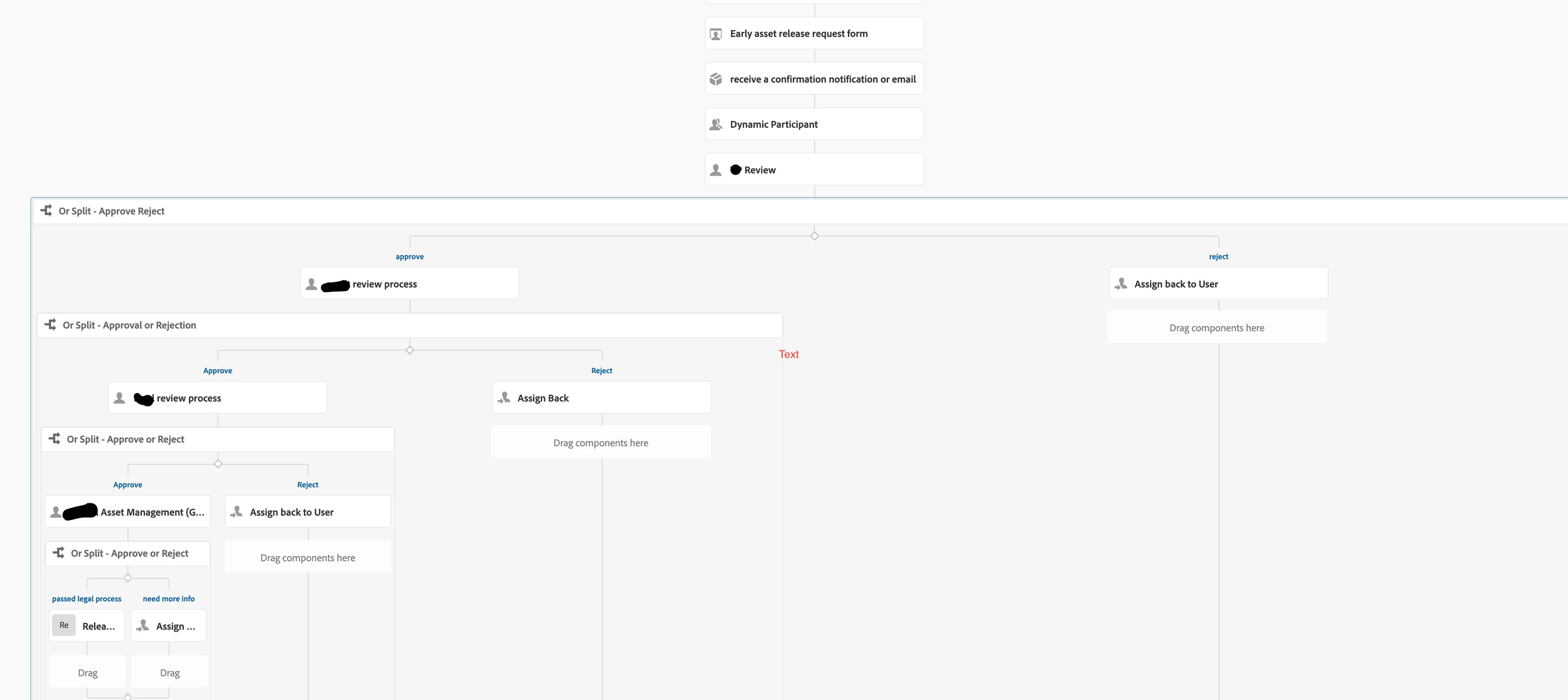The width and height of the screenshot is (1568, 700).
Task: Click the assign icon on Assign Back step
Action: (504, 398)
